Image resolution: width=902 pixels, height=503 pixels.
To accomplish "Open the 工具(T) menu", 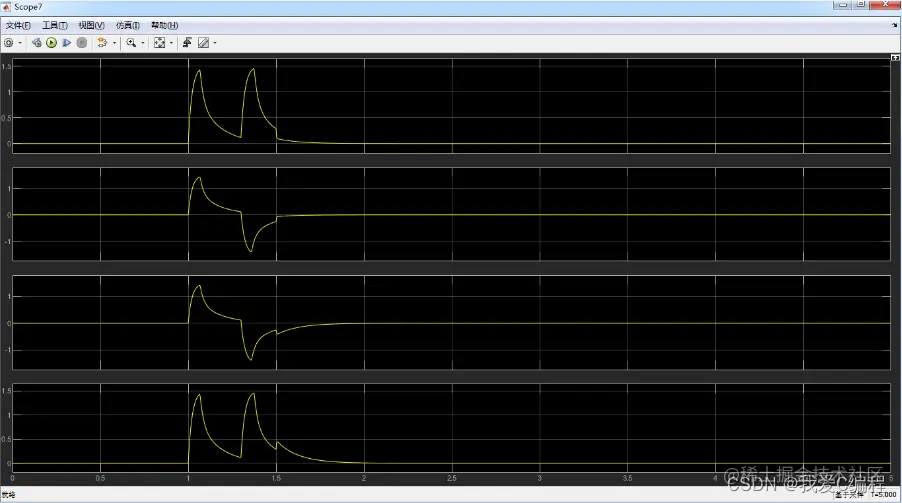I will coord(55,25).
